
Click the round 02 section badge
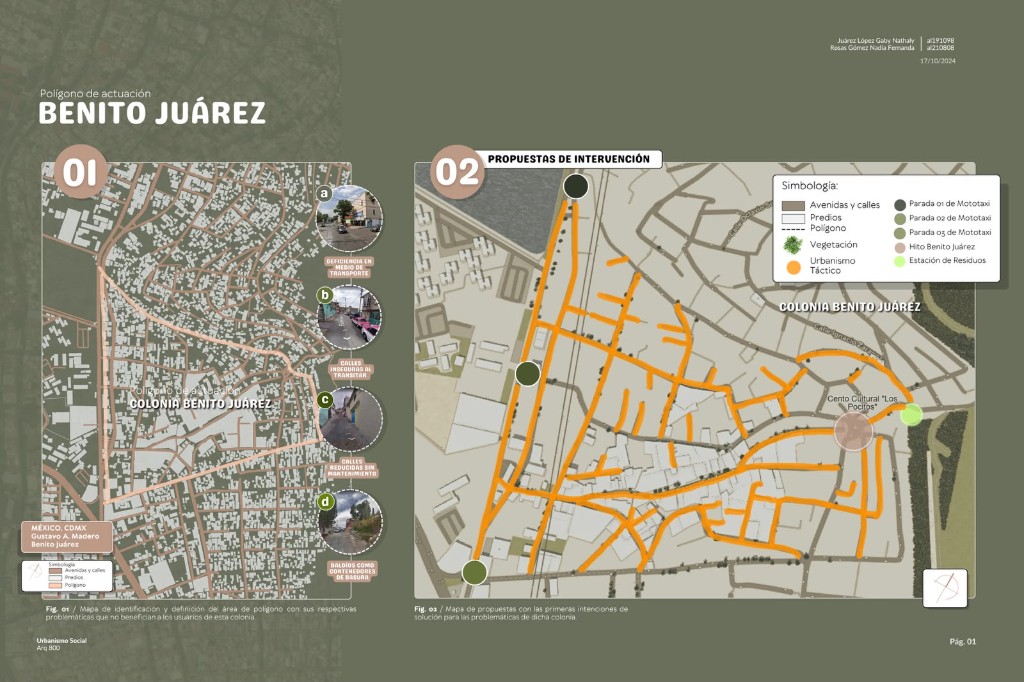pos(457,172)
